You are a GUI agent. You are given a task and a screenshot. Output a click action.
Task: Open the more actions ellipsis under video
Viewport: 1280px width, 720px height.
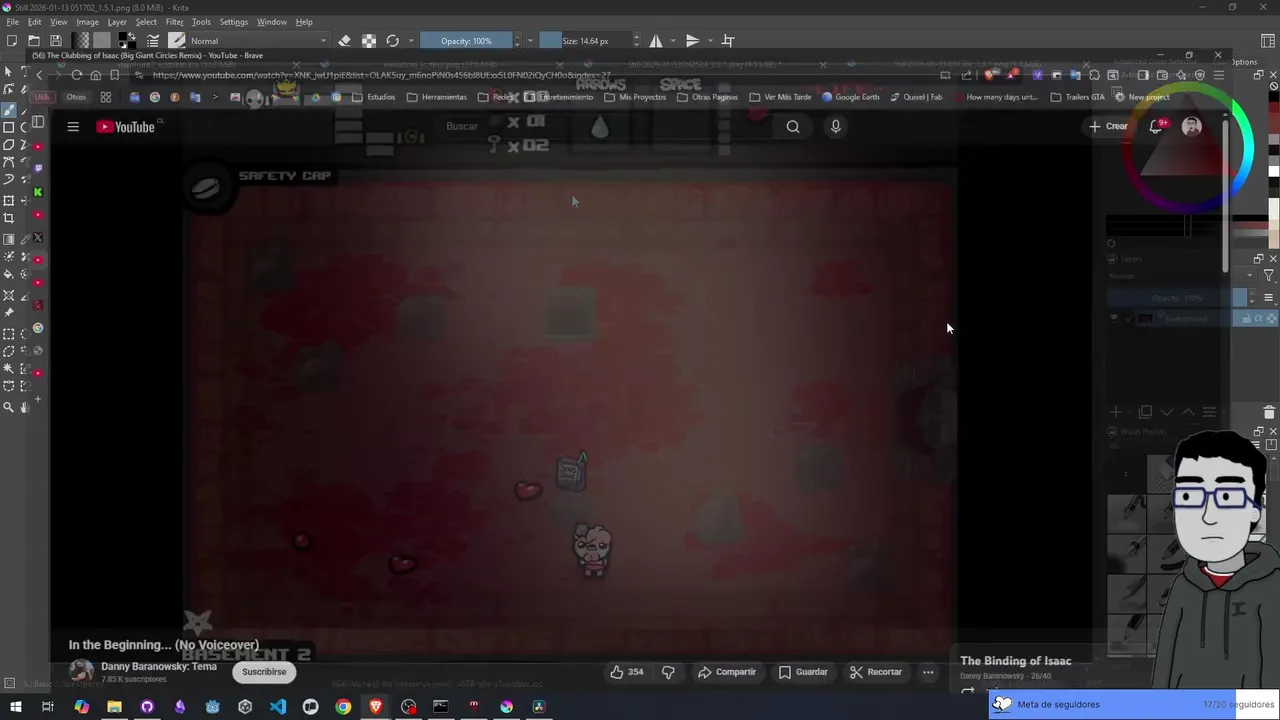coord(928,672)
